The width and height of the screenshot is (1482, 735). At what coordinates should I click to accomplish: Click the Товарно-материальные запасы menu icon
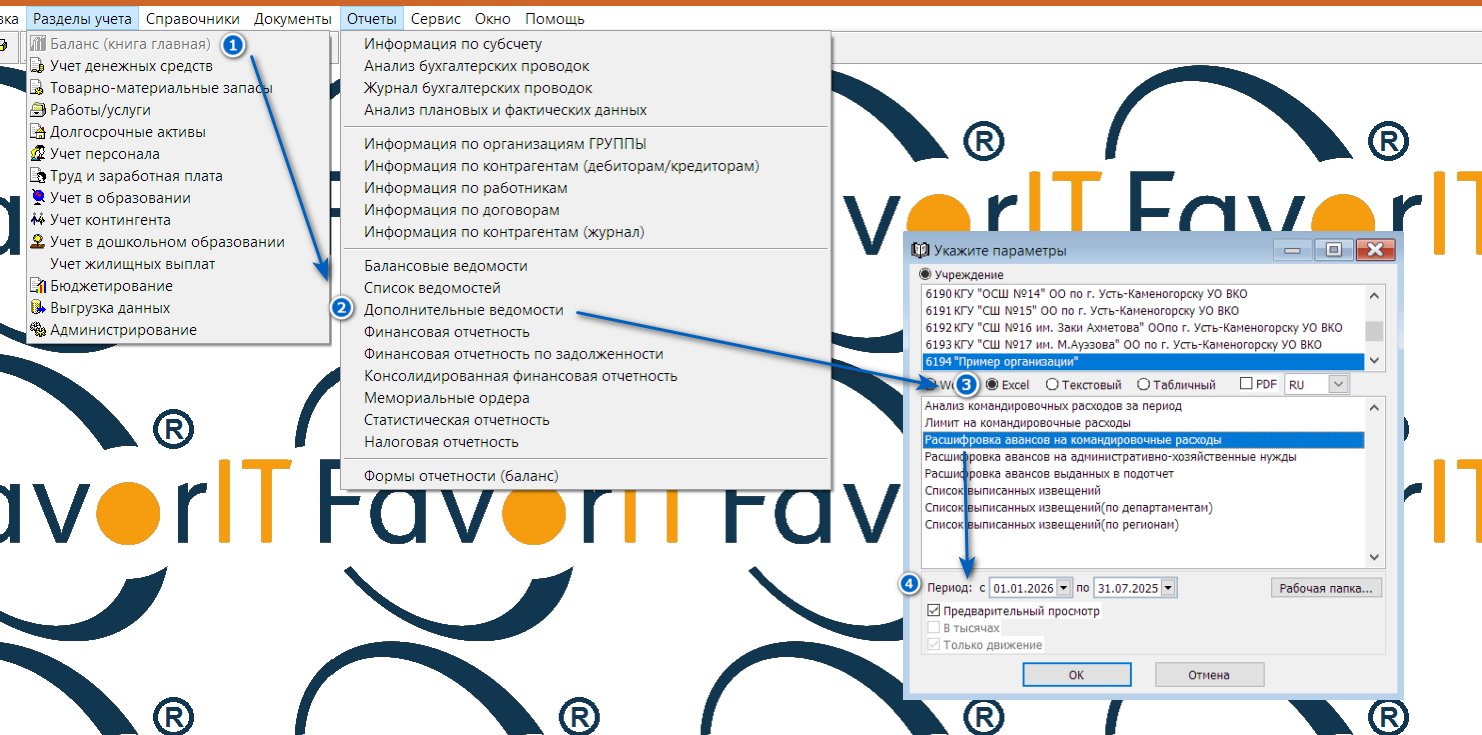point(39,88)
